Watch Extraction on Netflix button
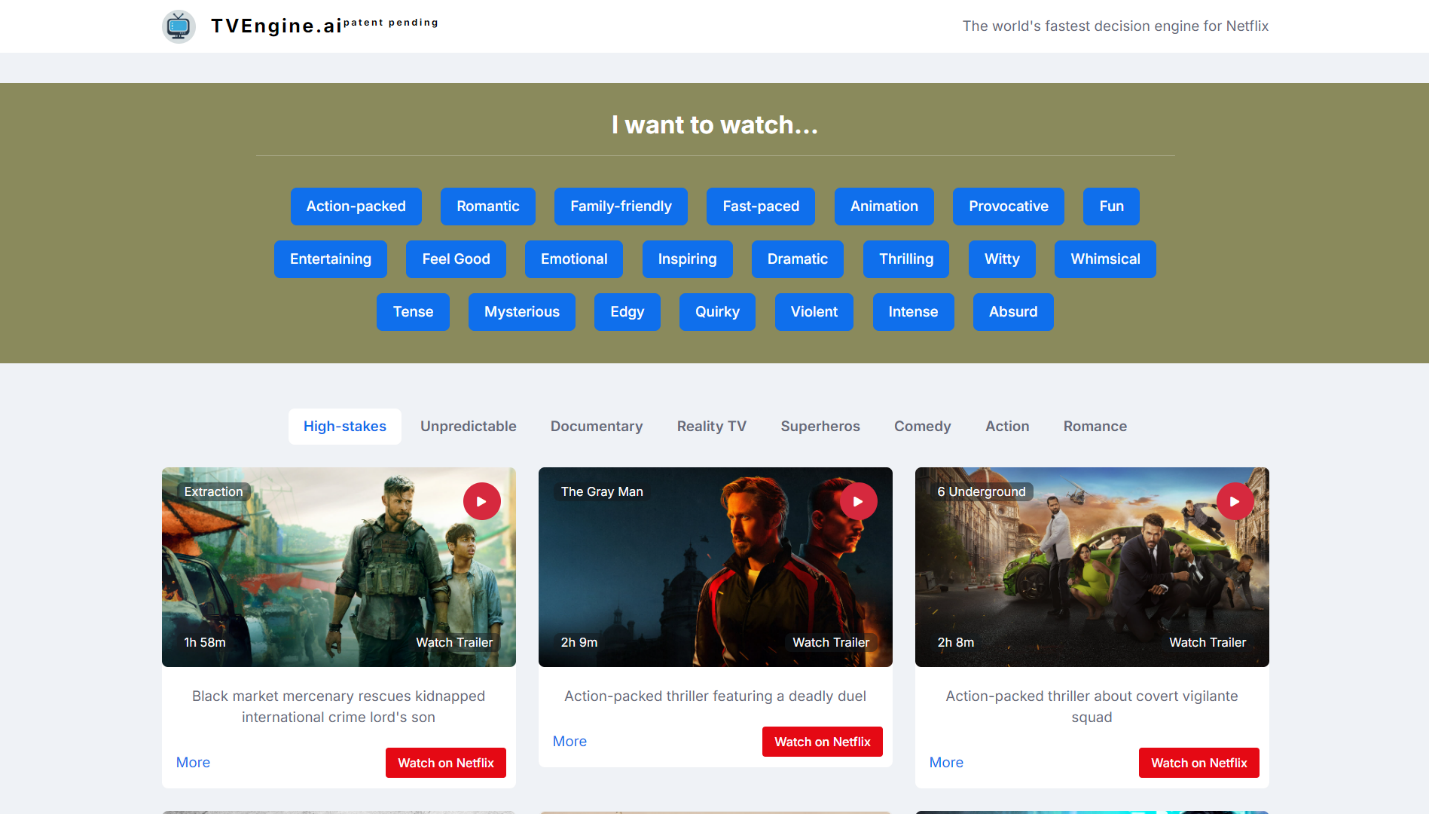 [446, 763]
